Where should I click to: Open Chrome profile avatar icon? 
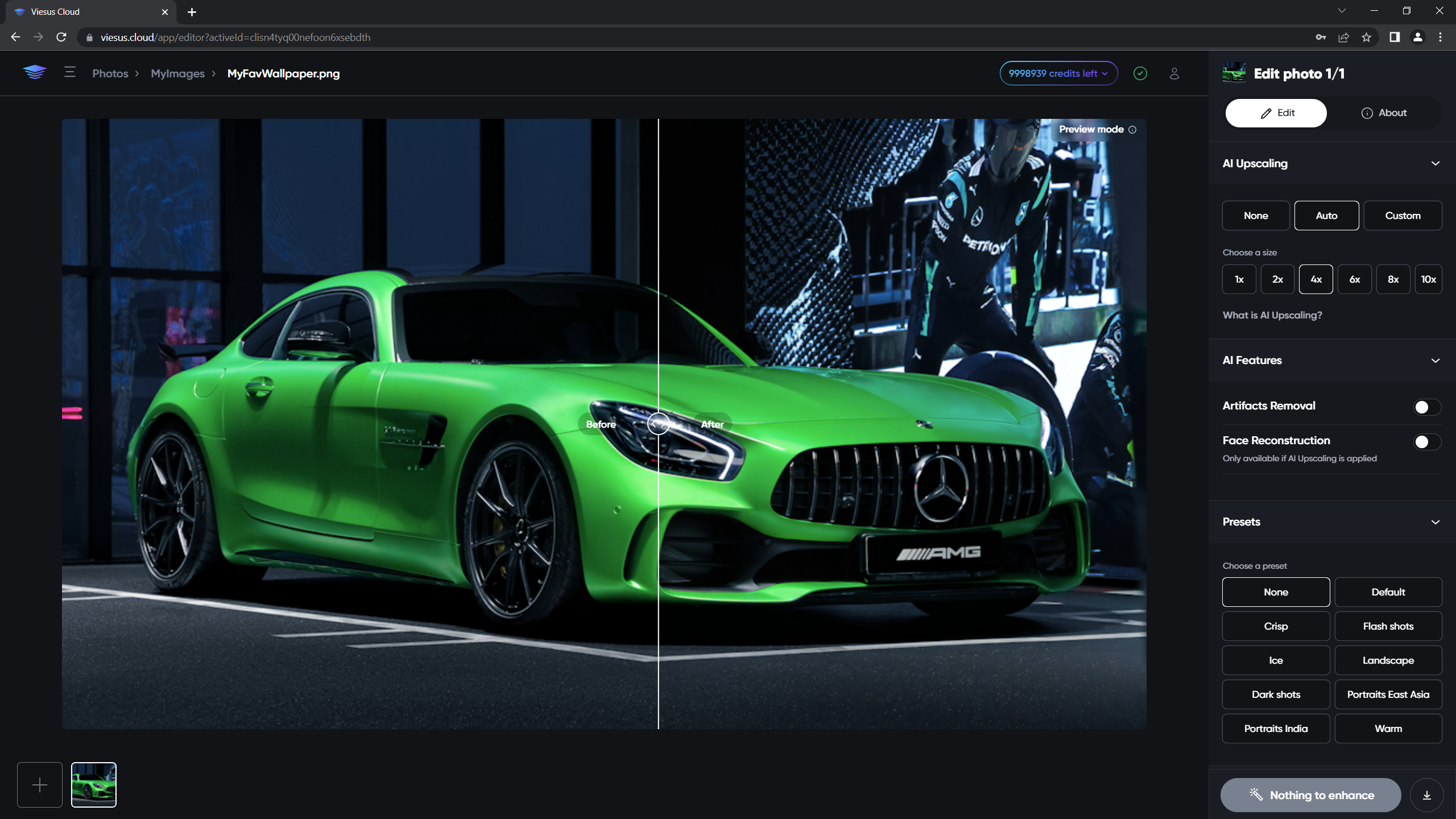tap(1418, 37)
